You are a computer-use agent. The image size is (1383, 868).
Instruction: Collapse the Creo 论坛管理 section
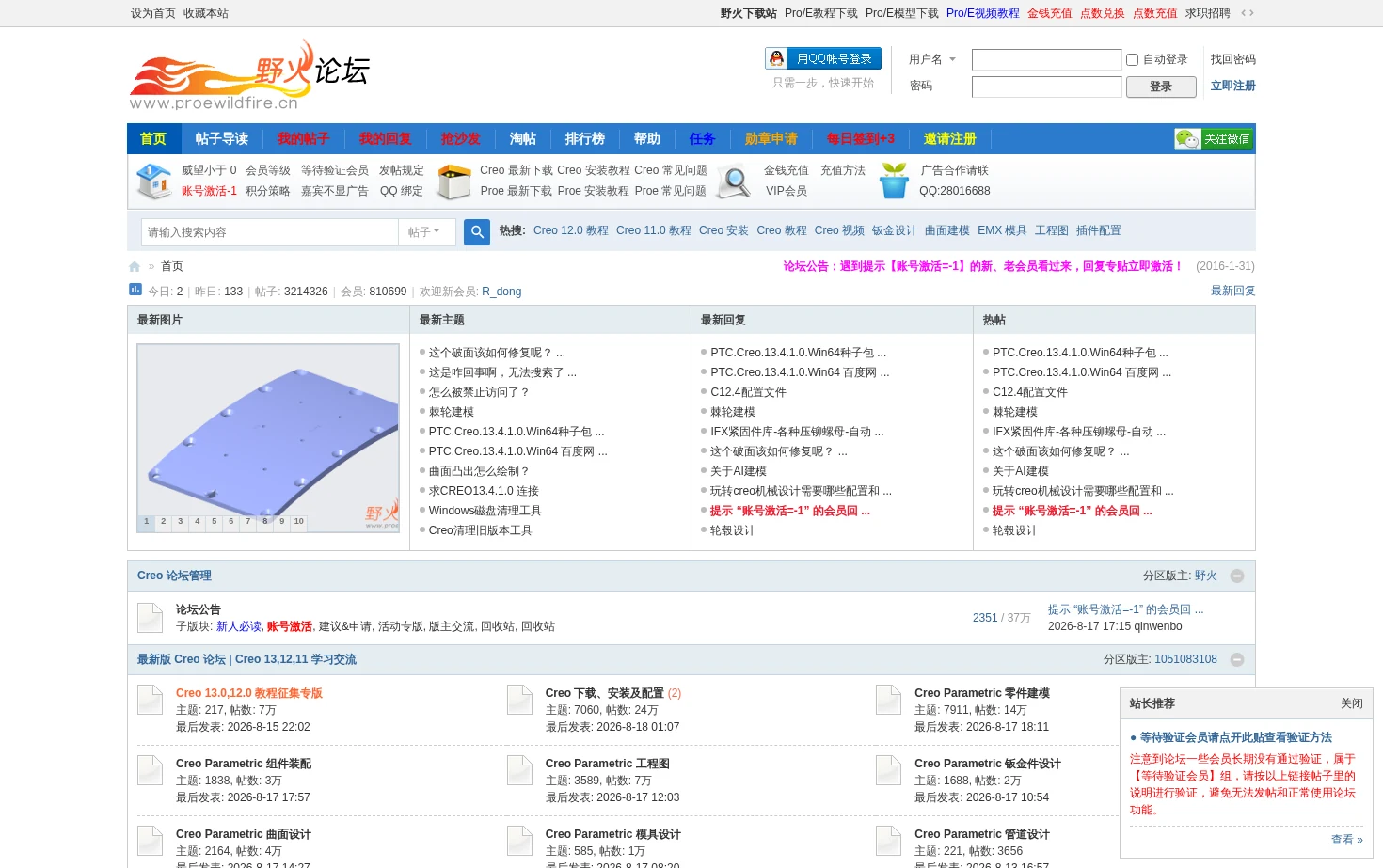(1237, 576)
